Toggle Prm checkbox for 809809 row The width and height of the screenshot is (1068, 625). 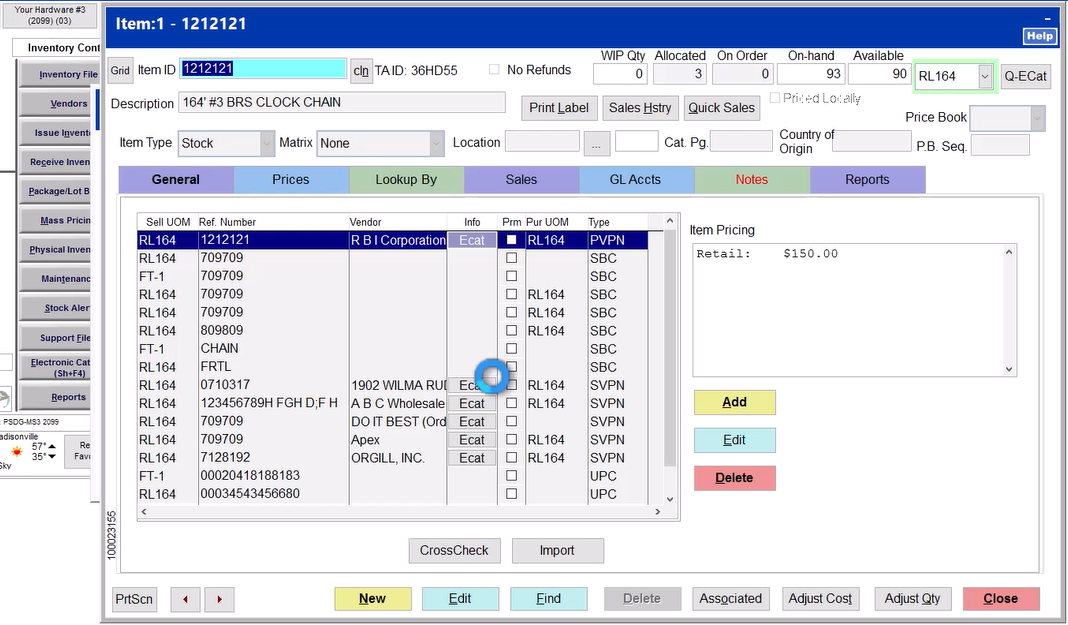[512, 330]
